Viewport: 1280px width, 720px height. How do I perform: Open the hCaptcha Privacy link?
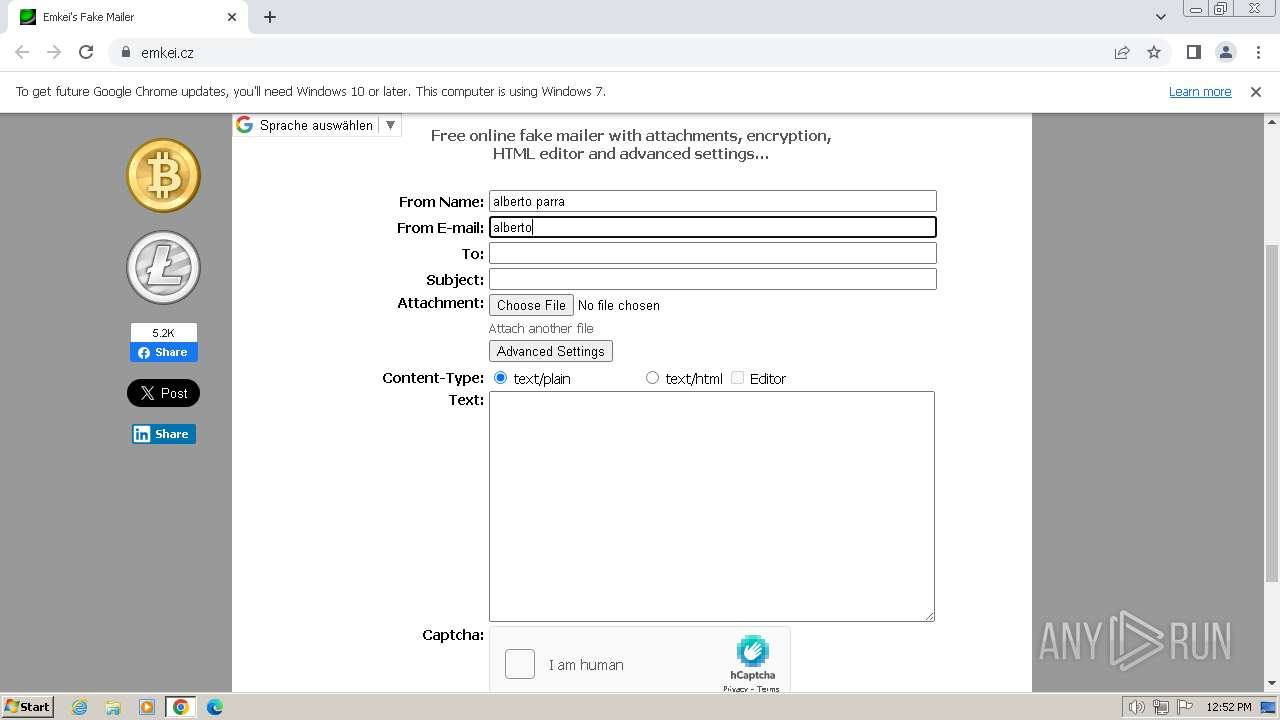[737, 689]
